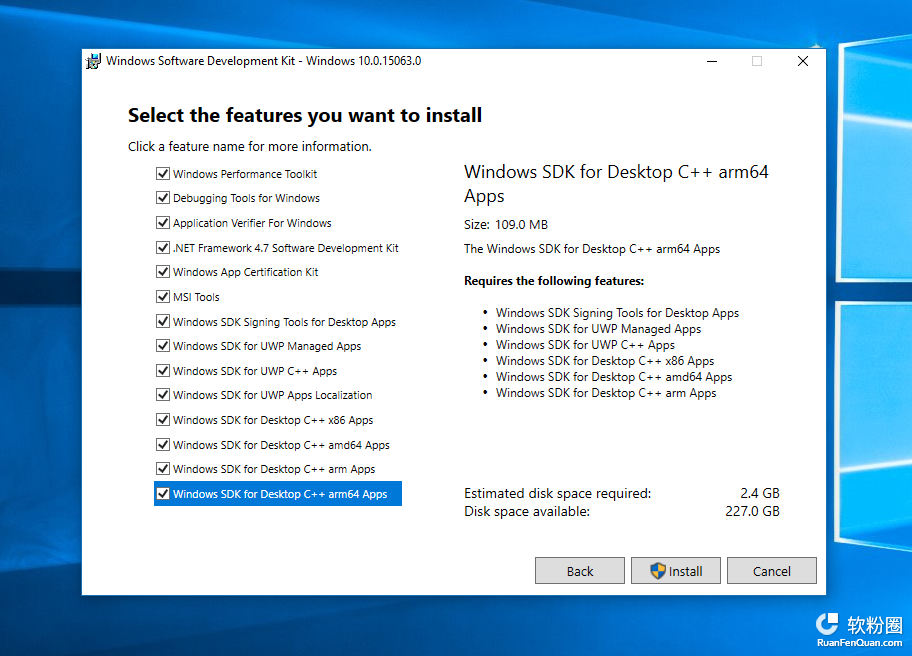Disable Windows SDK for Desktop C++ amd64 Apps

pos(163,444)
